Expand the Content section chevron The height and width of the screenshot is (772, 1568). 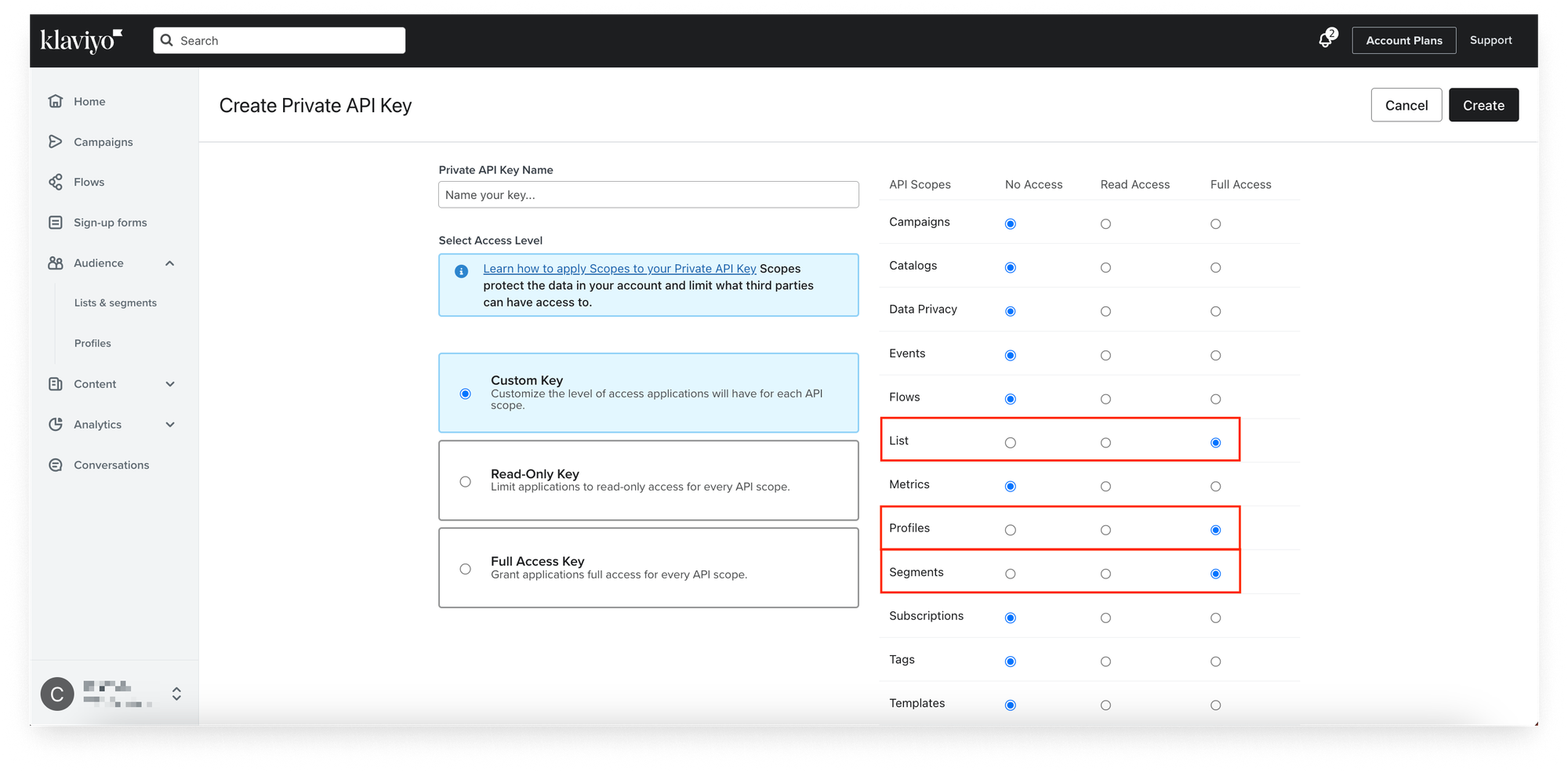click(170, 384)
